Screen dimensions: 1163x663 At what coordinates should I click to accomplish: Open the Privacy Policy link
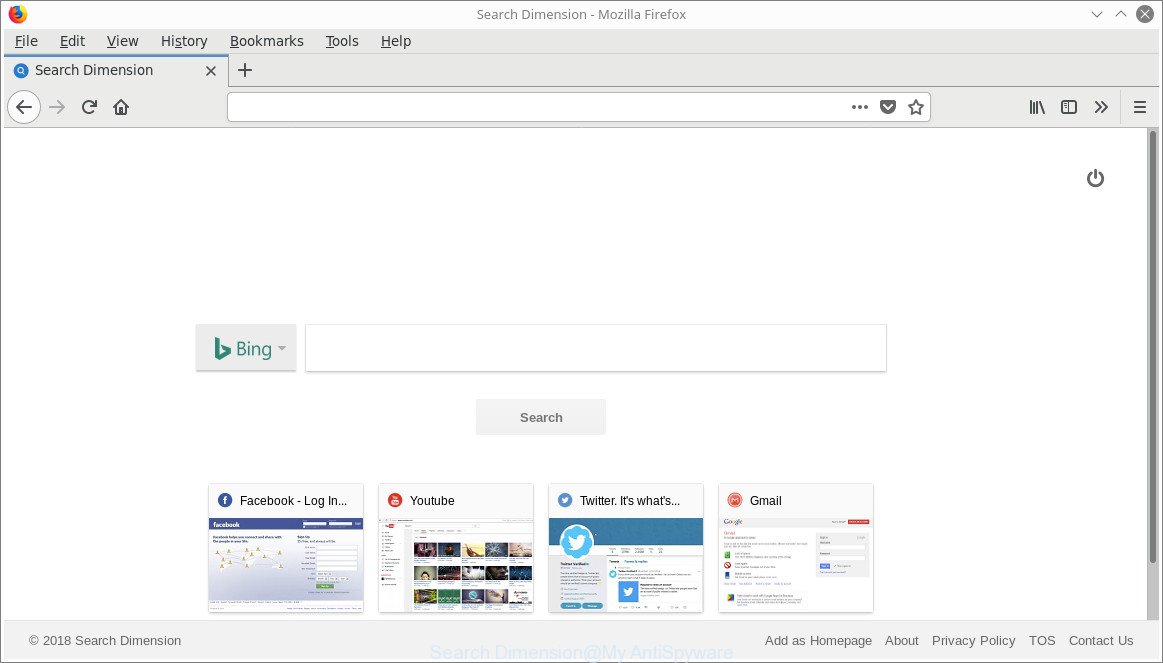pos(973,641)
